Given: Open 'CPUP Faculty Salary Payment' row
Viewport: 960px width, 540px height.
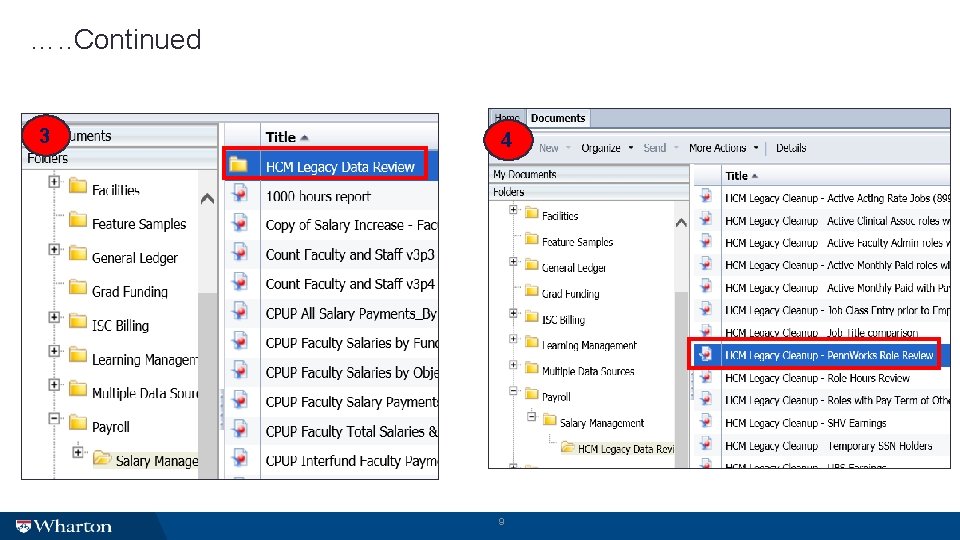Looking at the screenshot, I should coord(331,402).
